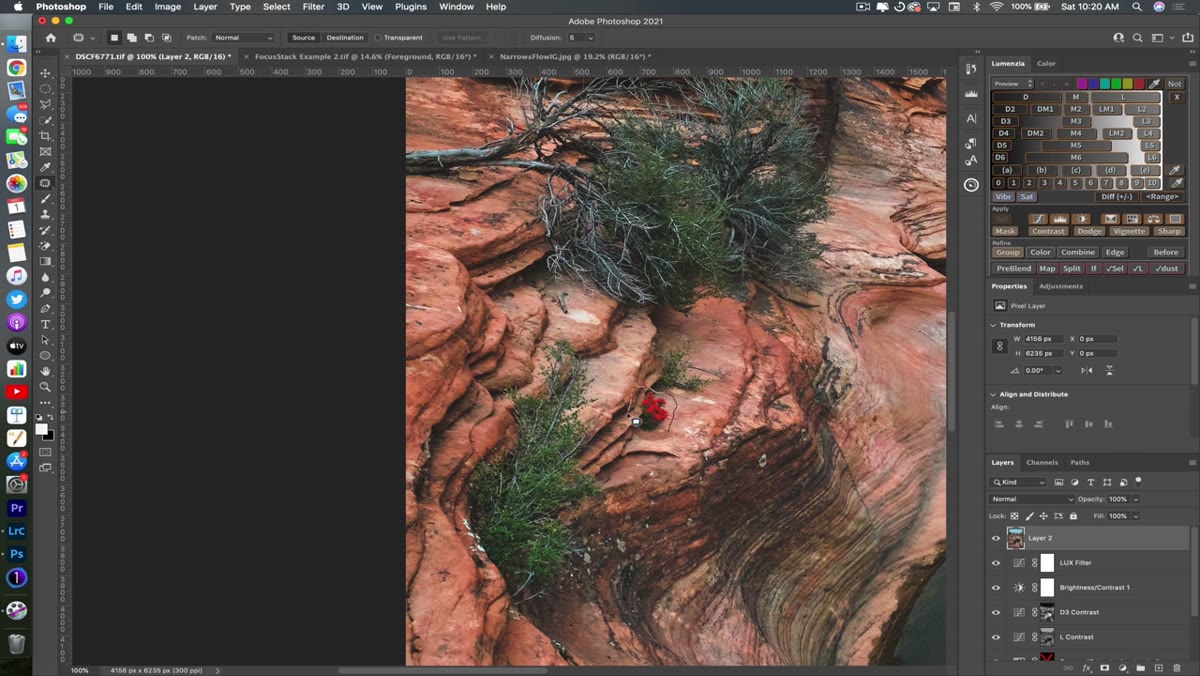Image resolution: width=1200 pixels, height=676 pixels.
Task: Click the Destination button in options bar
Action: point(345,38)
